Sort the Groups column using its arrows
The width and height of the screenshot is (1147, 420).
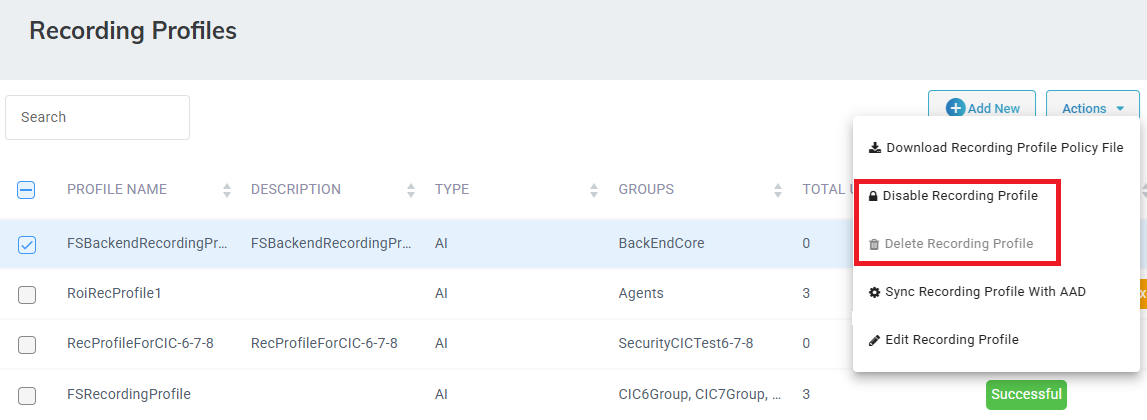[778, 190]
